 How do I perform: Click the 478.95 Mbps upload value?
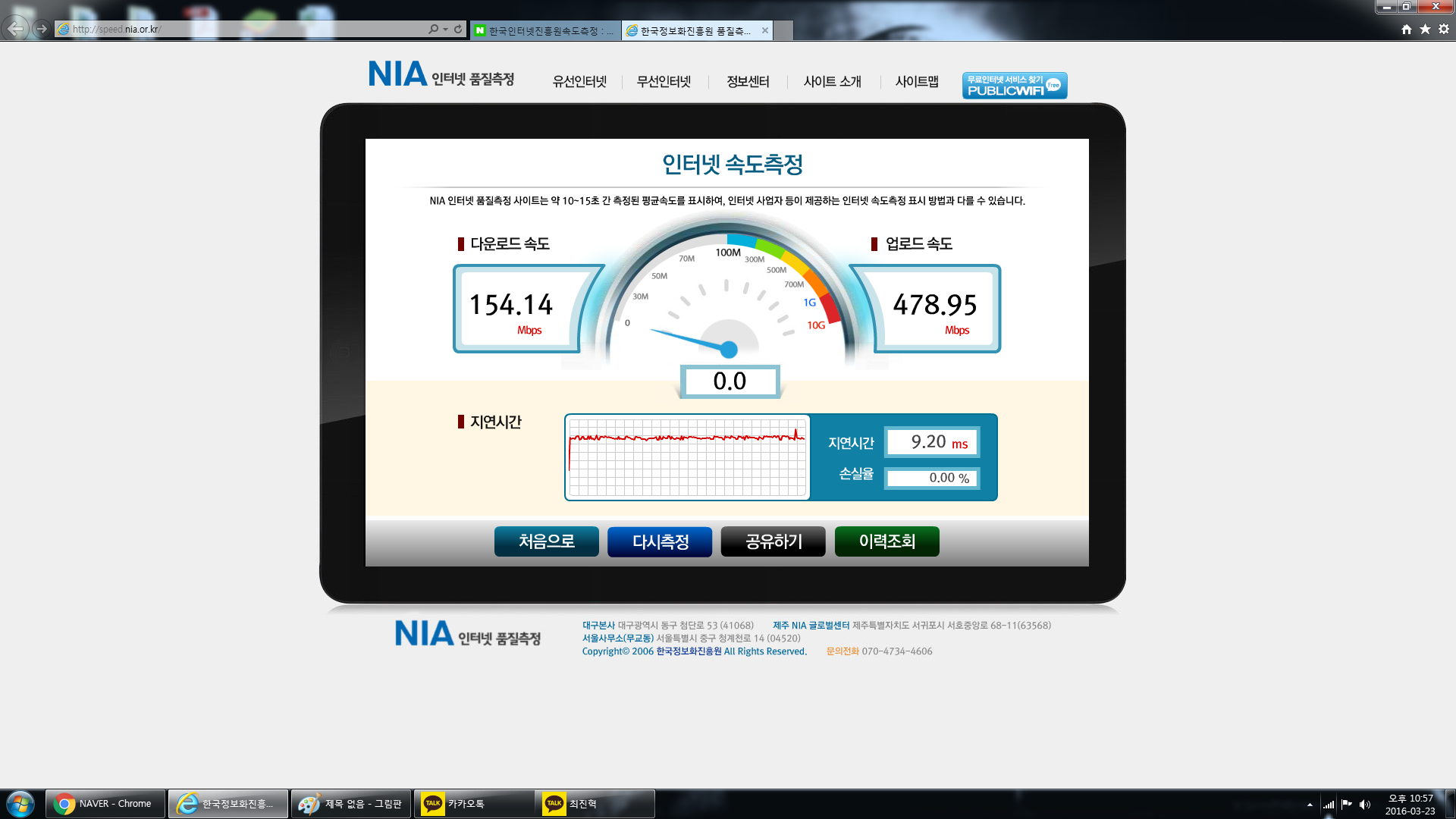click(x=935, y=305)
